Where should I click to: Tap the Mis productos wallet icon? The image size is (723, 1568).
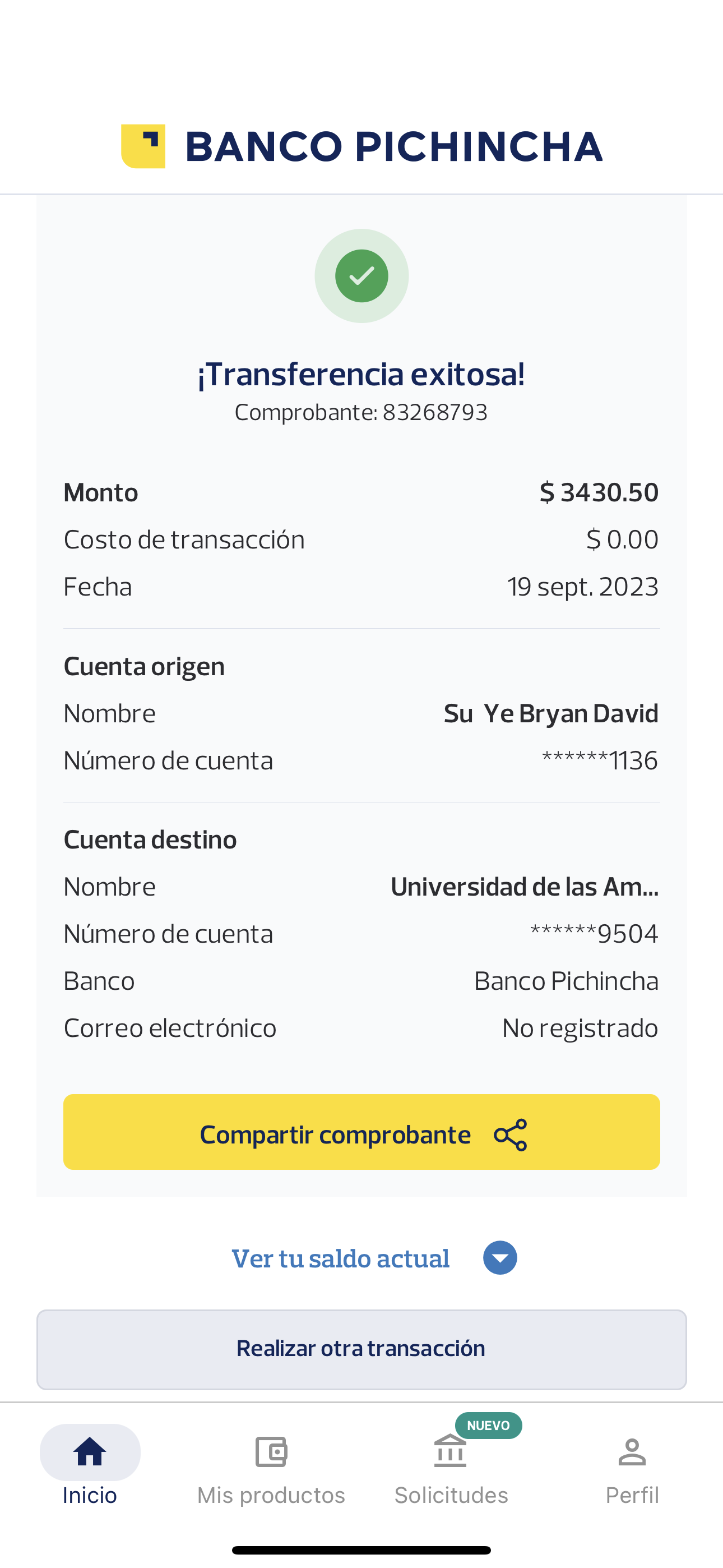tap(271, 1452)
